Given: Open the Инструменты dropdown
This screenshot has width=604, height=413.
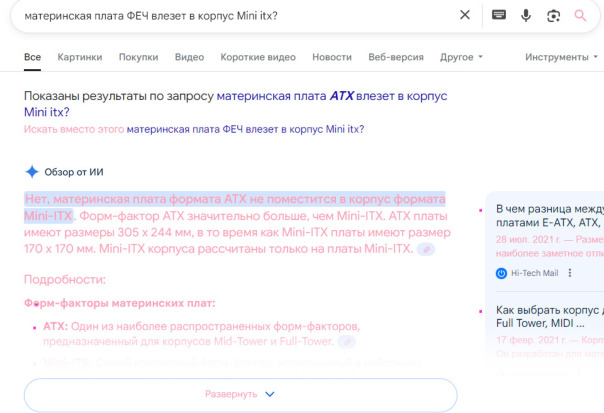Looking at the screenshot, I should click(561, 57).
